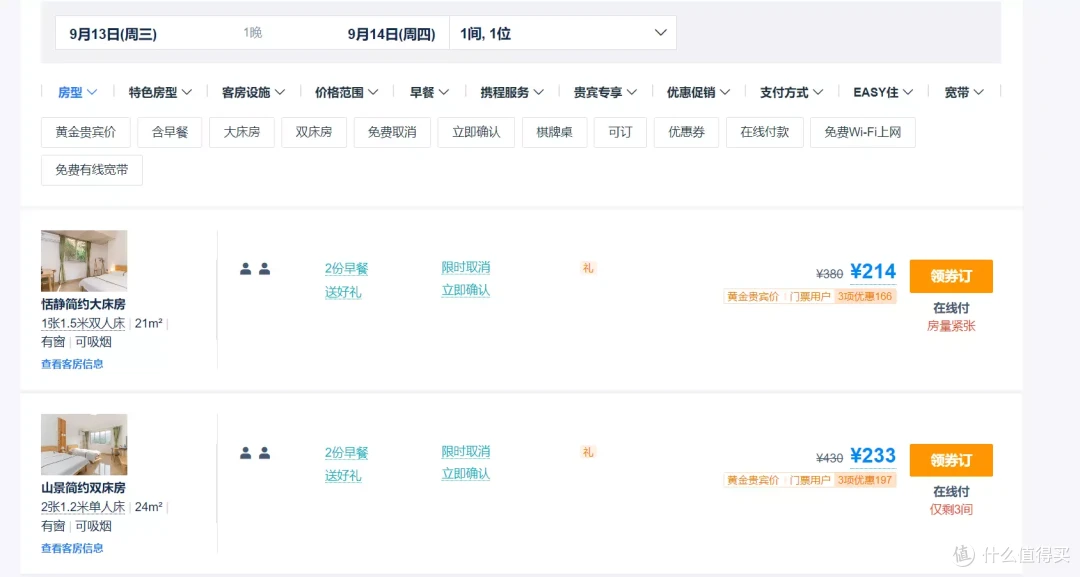Screen dimensions: 1080x577
Task: Open the 房型 filter dropdown
Action: [x=77, y=92]
